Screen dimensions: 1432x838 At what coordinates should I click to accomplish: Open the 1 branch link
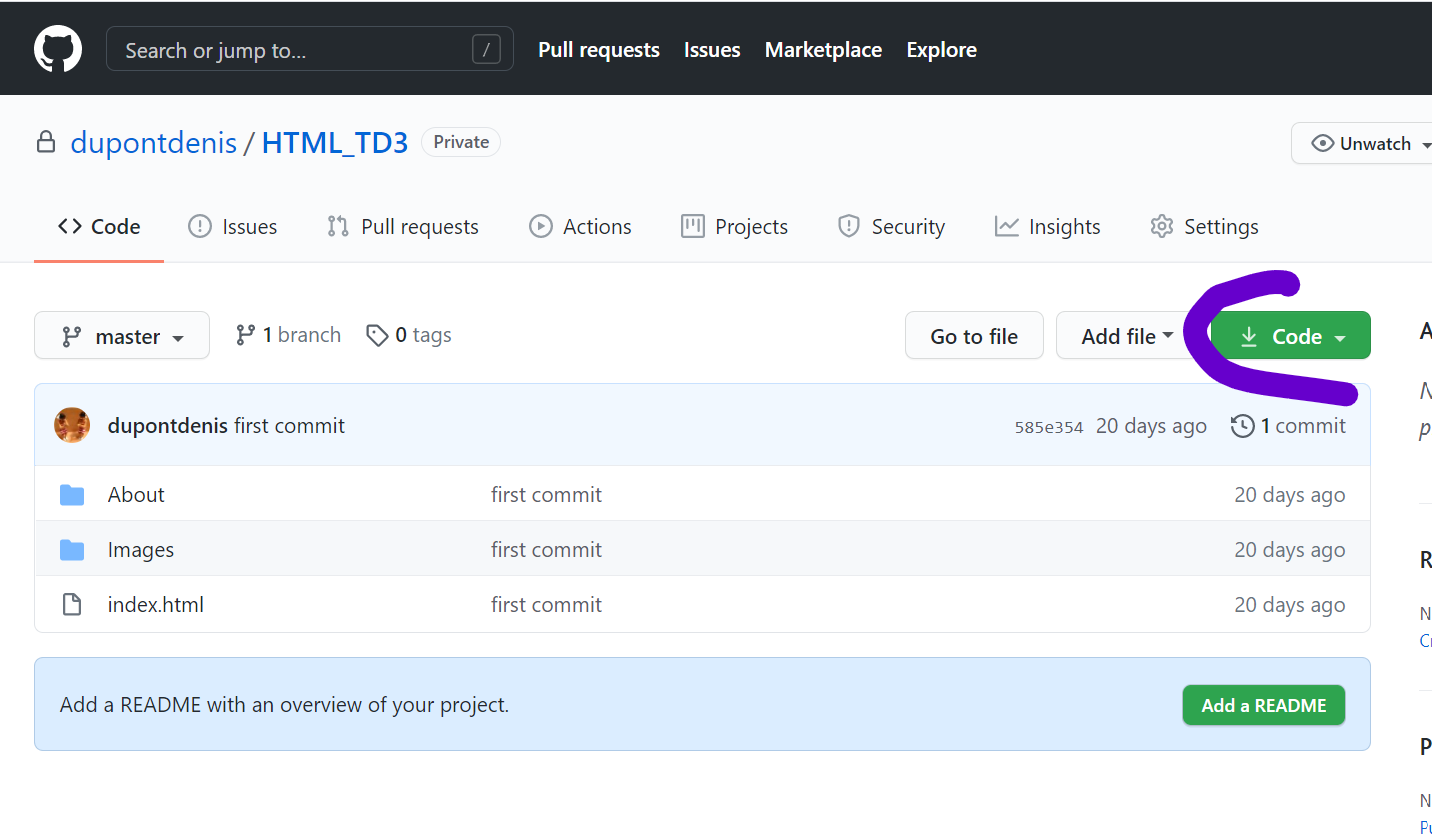tap(288, 335)
